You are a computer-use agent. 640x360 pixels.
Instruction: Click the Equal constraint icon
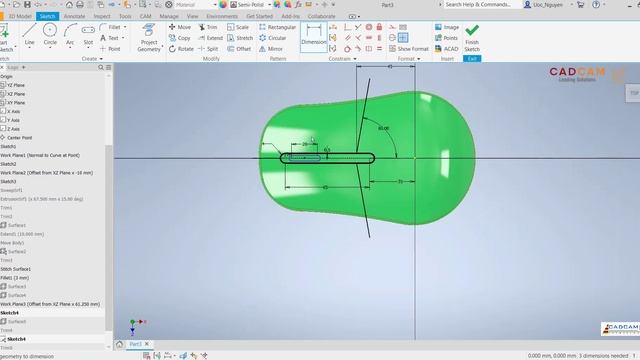point(379,49)
